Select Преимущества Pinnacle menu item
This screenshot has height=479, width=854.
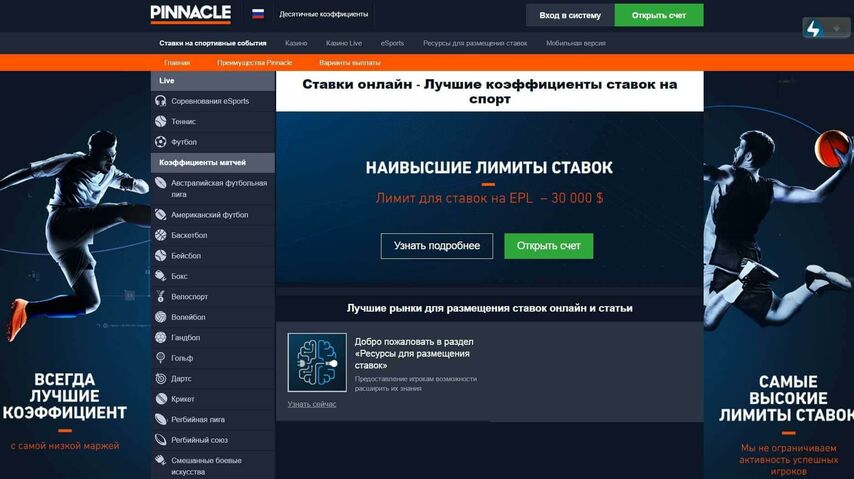click(254, 63)
